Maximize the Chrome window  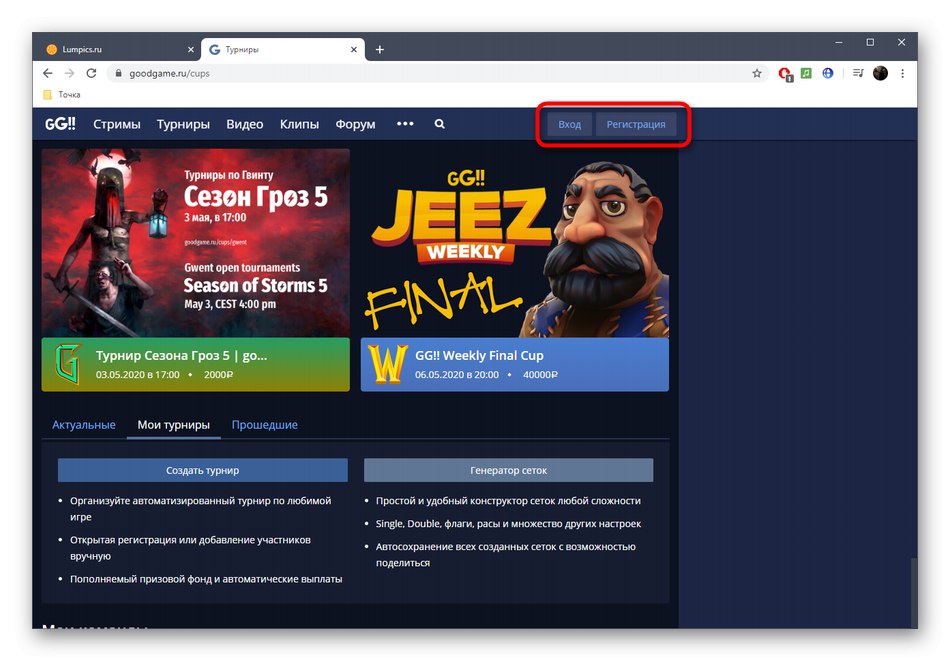point(870,42)
